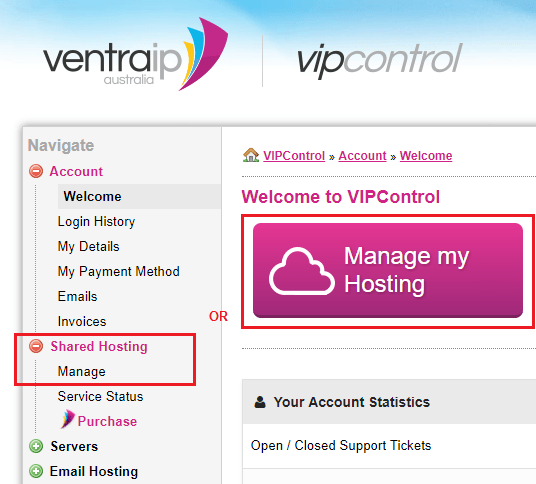Open My Details menu item
536x484 pixels.
(x=89, y=246)
